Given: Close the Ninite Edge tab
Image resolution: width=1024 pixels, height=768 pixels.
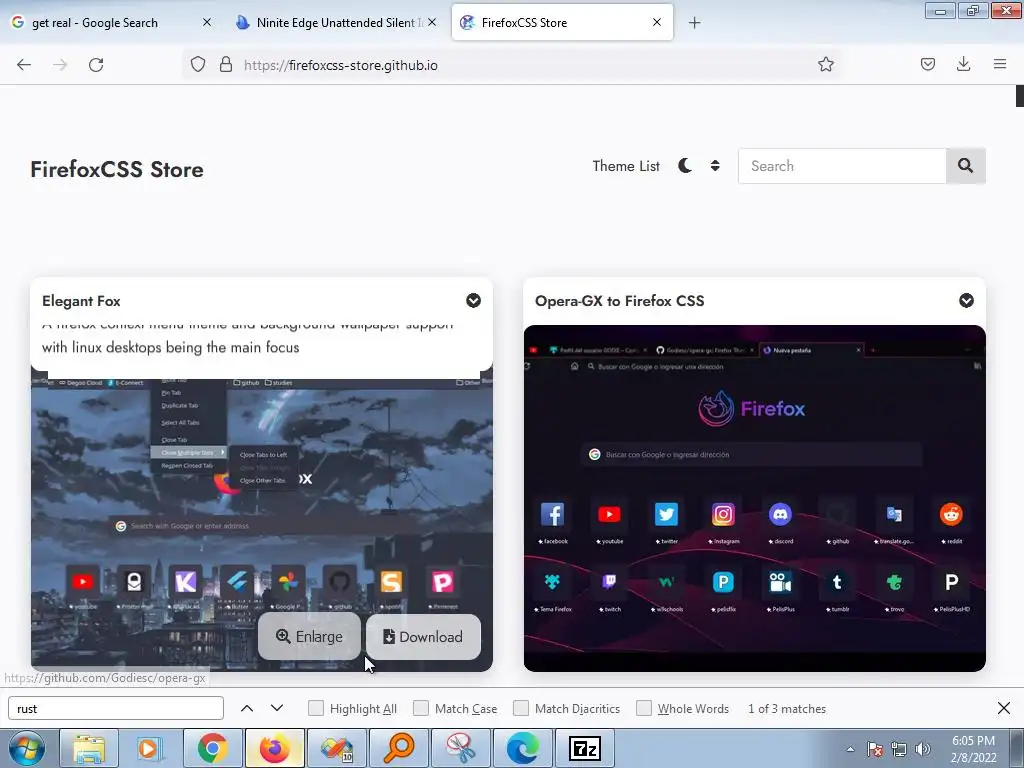Looking at the screenshot, I should [x=432, y=22].
